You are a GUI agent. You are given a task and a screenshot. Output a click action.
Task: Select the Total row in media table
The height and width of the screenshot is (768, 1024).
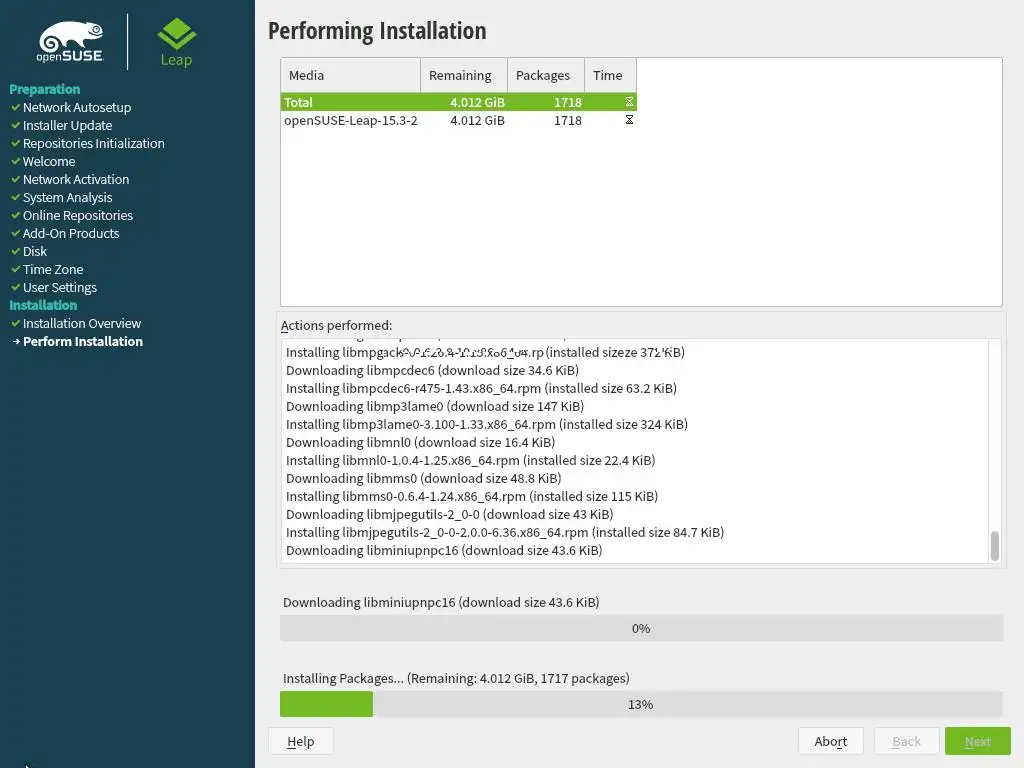click(x=458, y=102)
